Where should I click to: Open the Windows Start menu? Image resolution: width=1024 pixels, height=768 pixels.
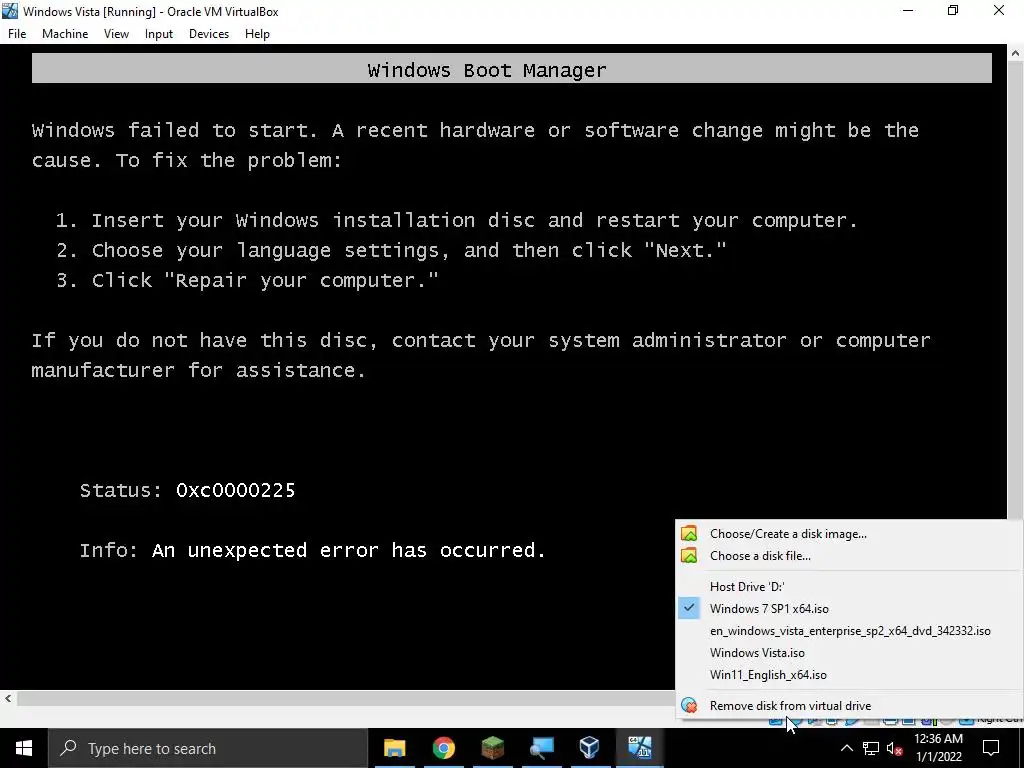point(24,748)
